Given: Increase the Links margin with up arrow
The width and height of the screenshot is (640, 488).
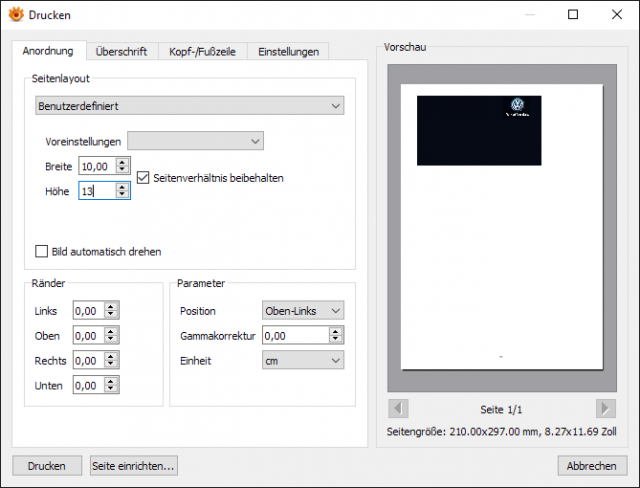Looking at the screenshot, I should (x=111, y=306).
